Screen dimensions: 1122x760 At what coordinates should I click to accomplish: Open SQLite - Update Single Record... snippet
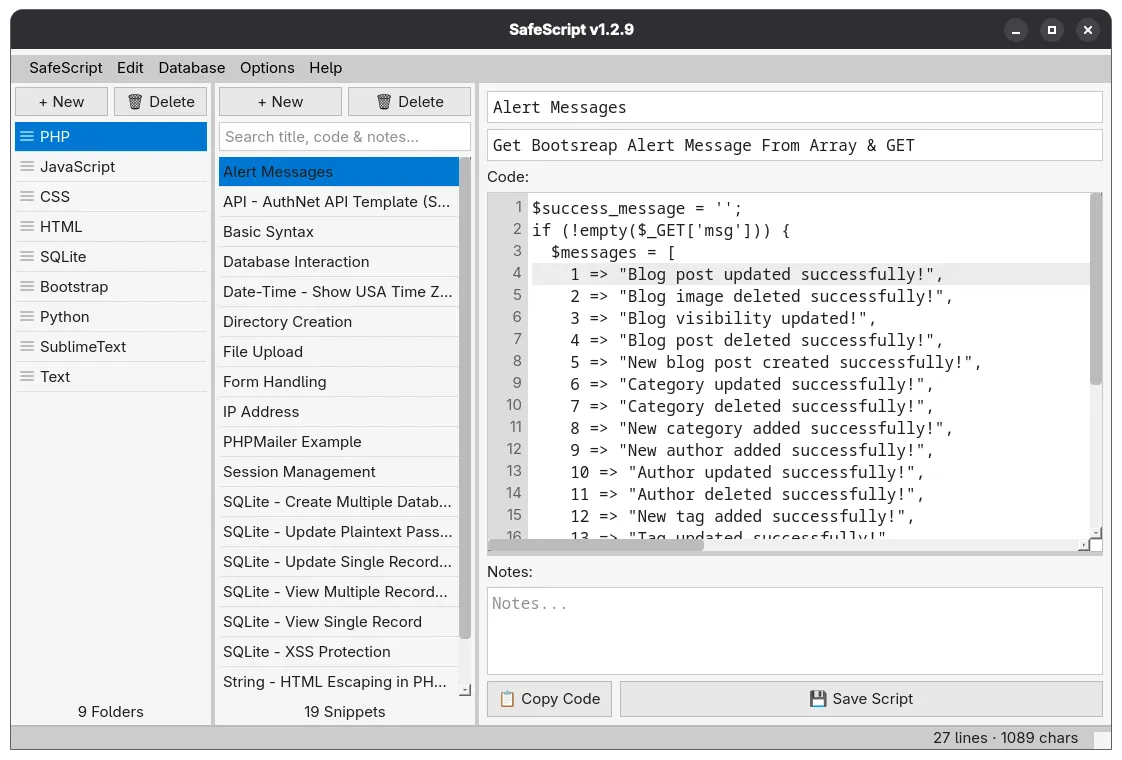338,562
